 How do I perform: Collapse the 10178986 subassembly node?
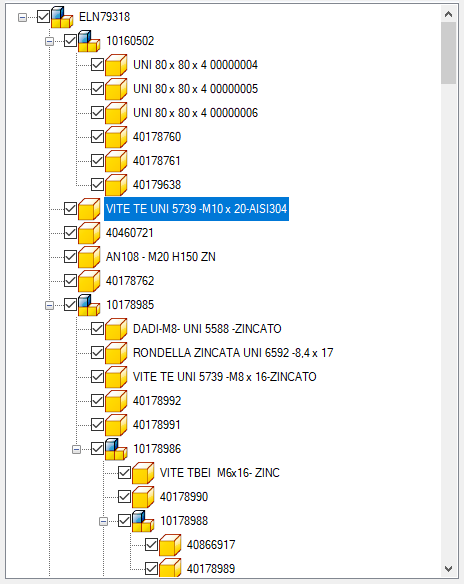(x=76, y=450)
